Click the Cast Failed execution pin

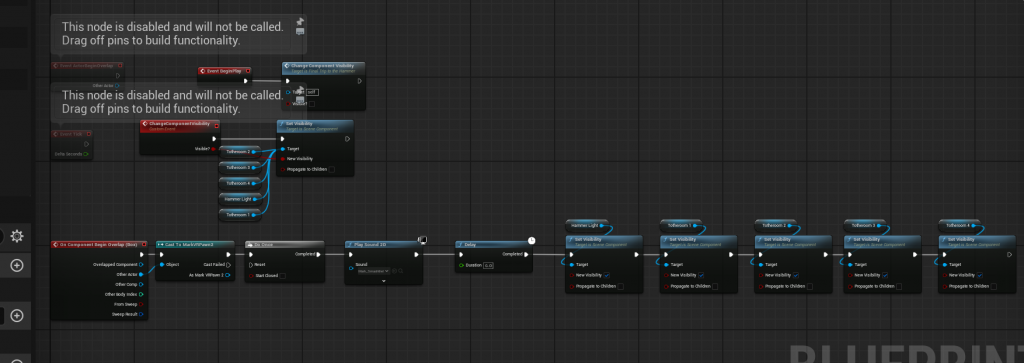(x=227, y=264)
